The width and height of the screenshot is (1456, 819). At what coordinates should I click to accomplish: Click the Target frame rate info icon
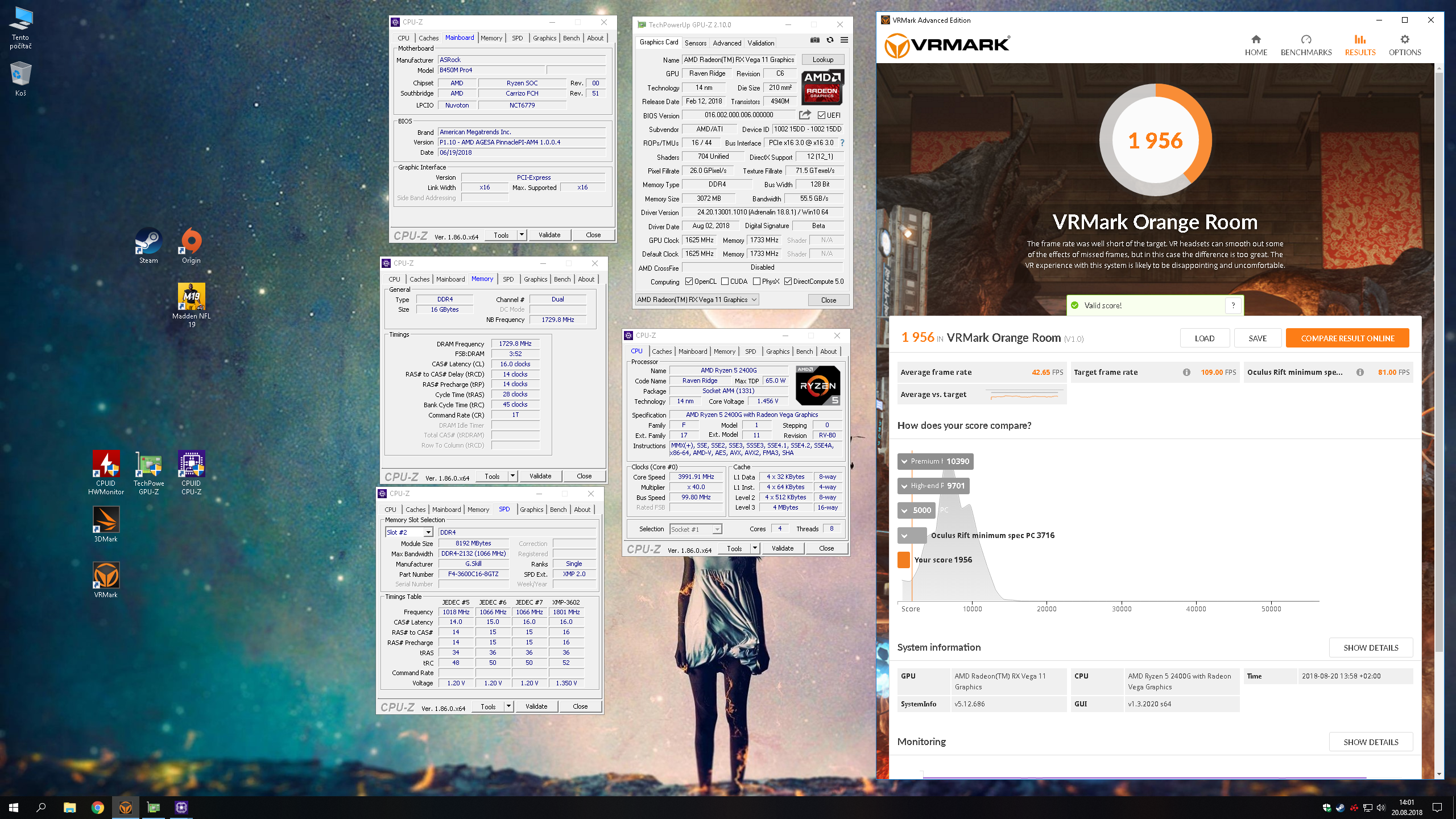point(1186,372)
